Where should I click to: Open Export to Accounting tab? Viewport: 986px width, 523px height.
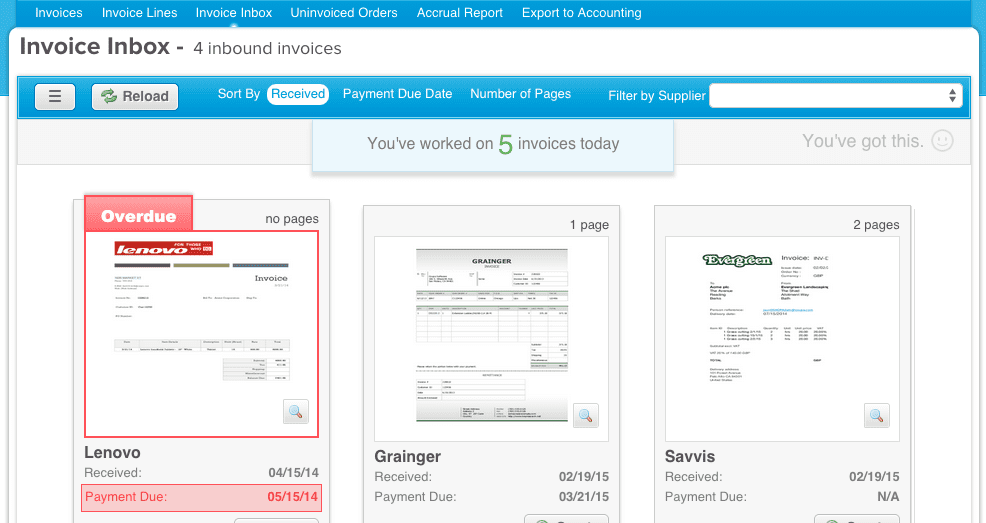582,13
